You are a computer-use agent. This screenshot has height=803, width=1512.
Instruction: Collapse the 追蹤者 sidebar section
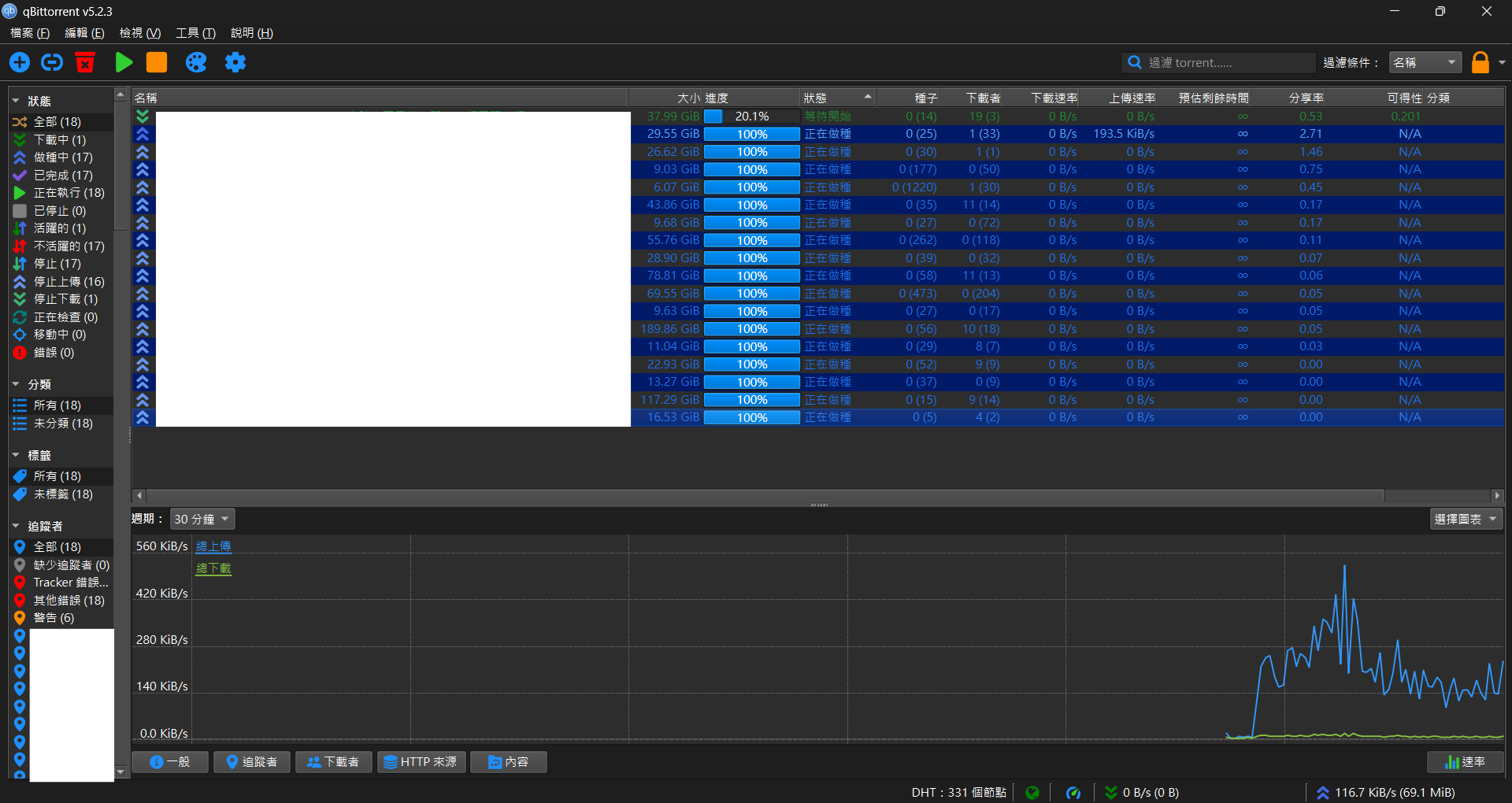(x=16, y=526)
